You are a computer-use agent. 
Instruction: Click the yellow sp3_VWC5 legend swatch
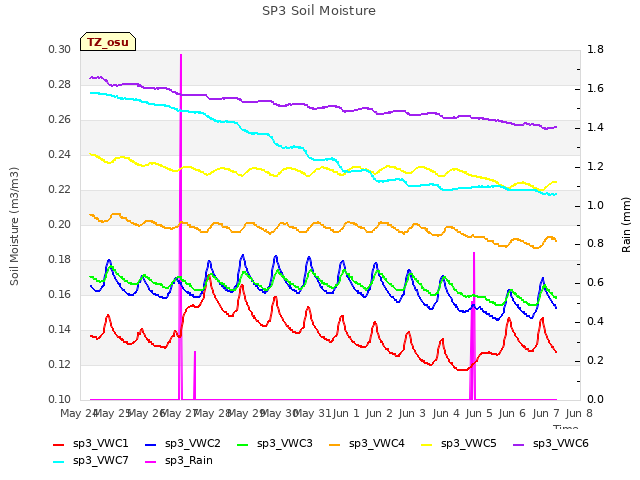[427, 444]
